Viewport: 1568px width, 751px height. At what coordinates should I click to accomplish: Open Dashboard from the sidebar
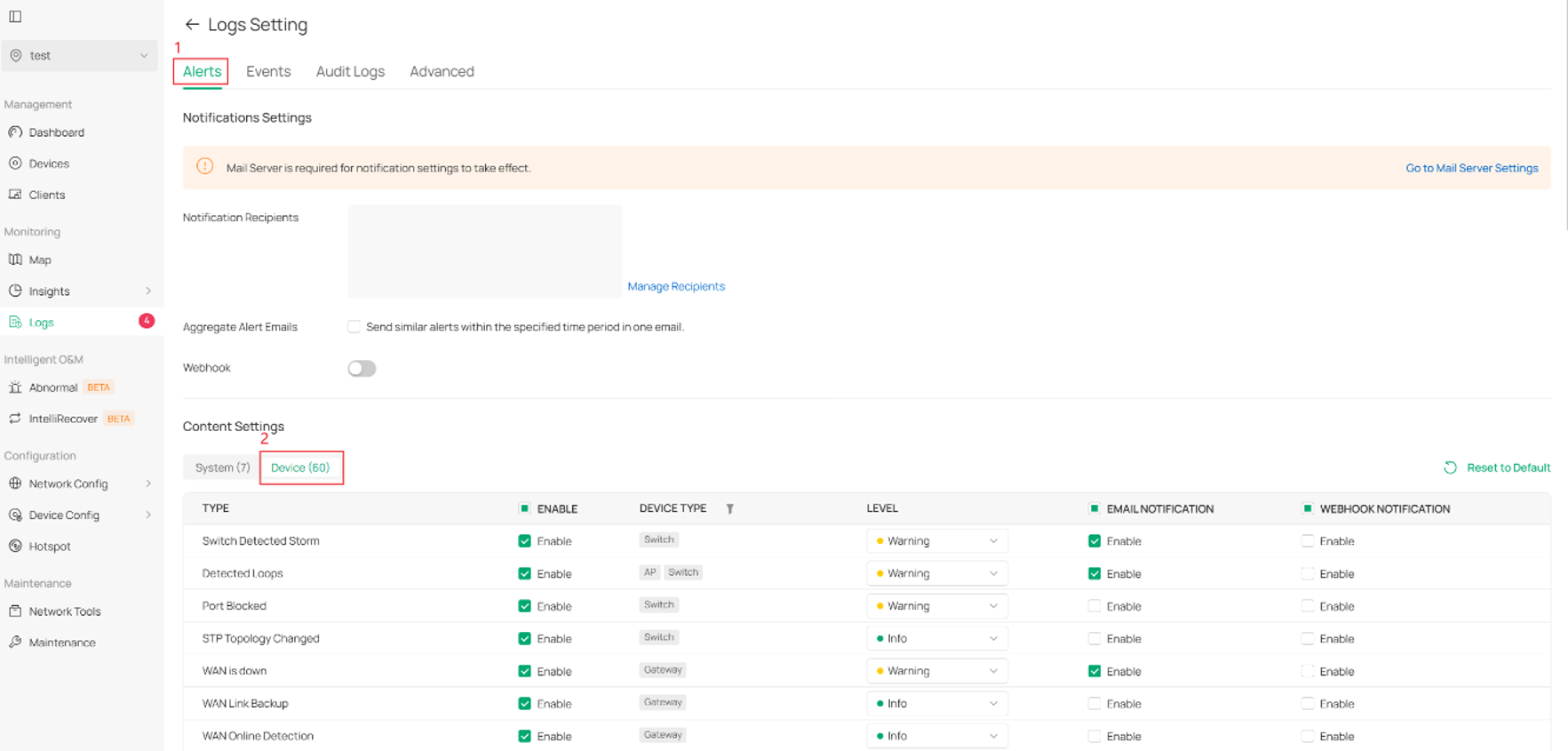[x=56, y=132]
